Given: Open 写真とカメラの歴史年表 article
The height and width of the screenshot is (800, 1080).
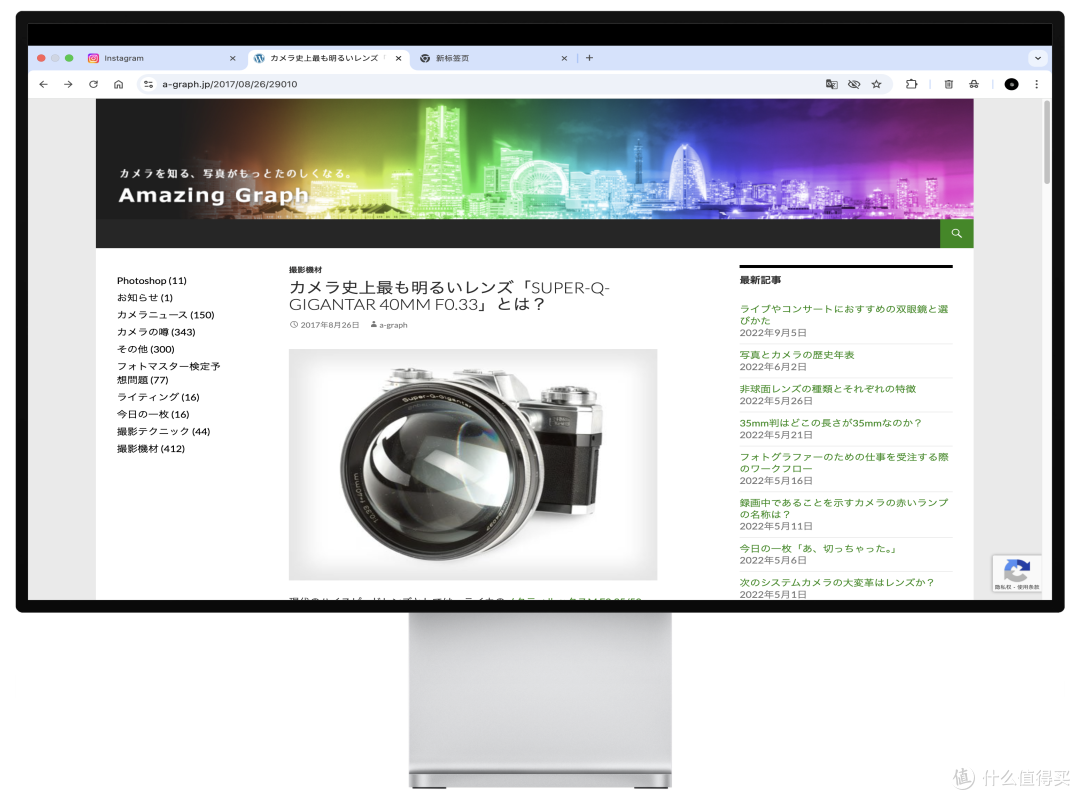Looking at the screenshot, I should click(x=797, y=355).
